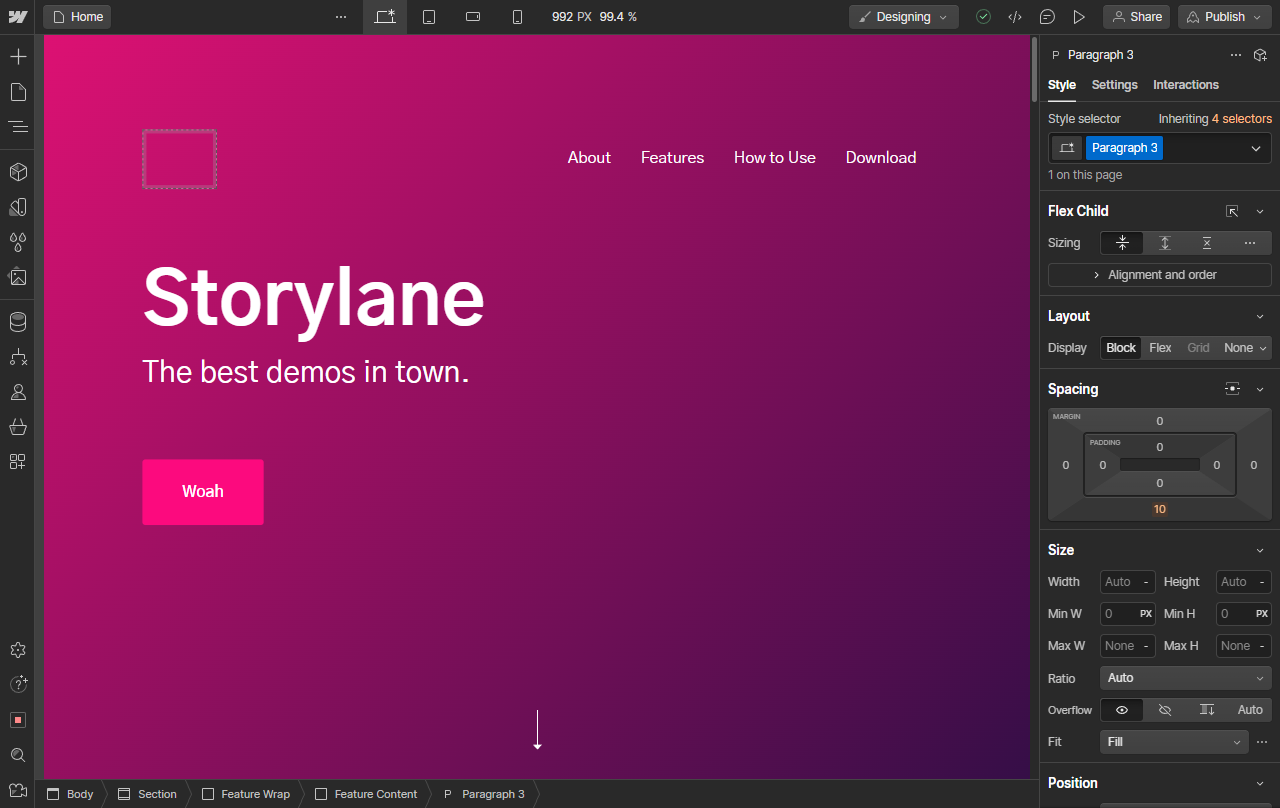Screen dimensions: 1280x808
Task: Open the Apps grid icon
Action: (18, 462)
